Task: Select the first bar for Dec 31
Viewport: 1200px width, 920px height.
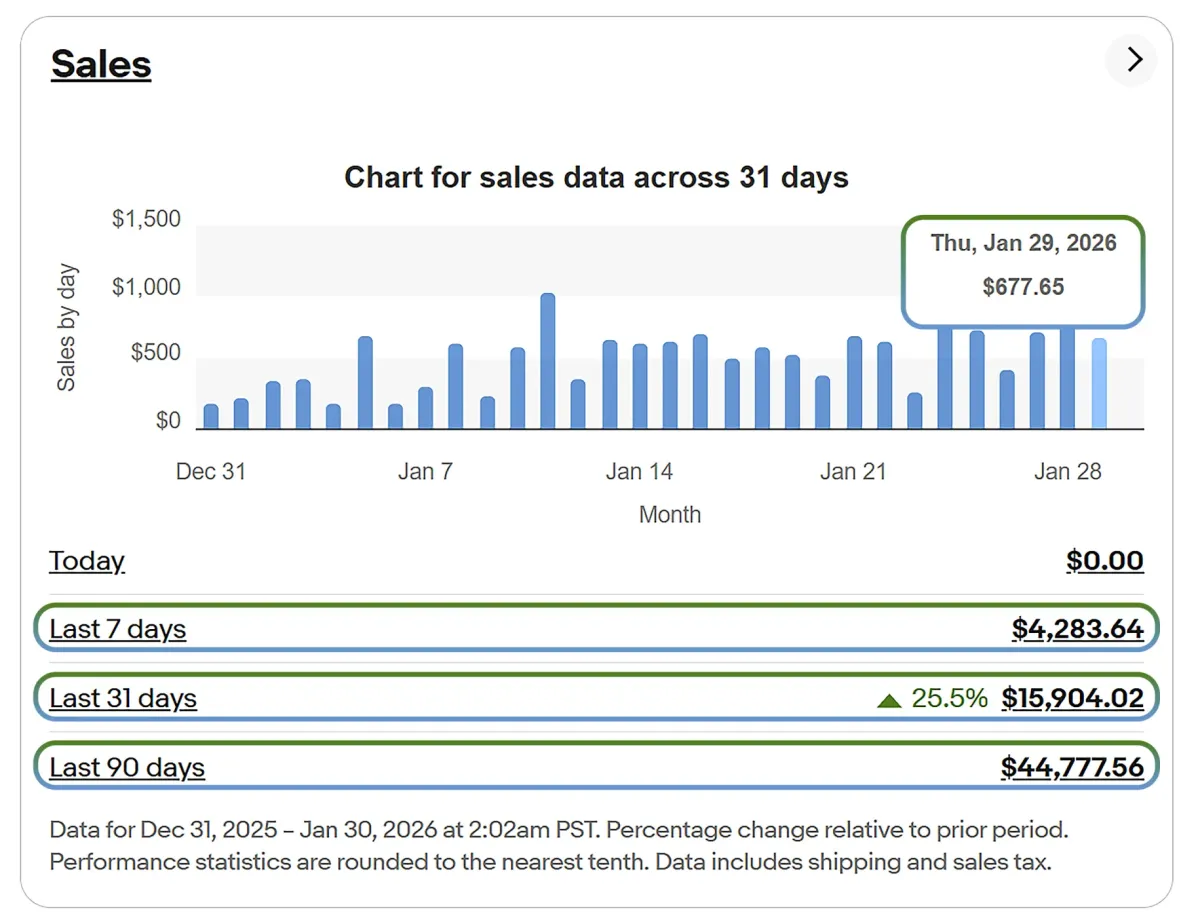Action: (x=211, y=417)
